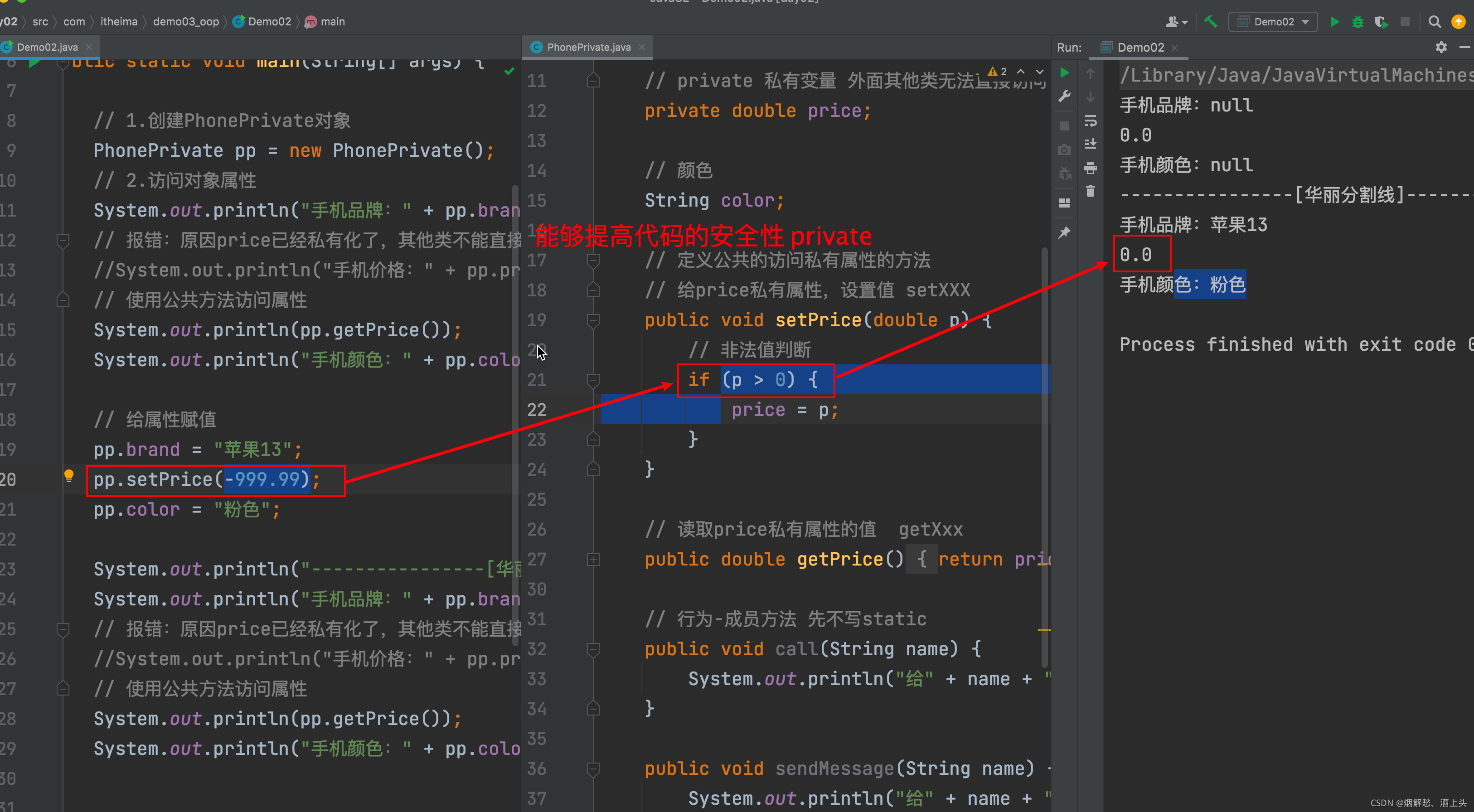Switch to the PhonePrivate.java editor tab

(x=588, y=47)
